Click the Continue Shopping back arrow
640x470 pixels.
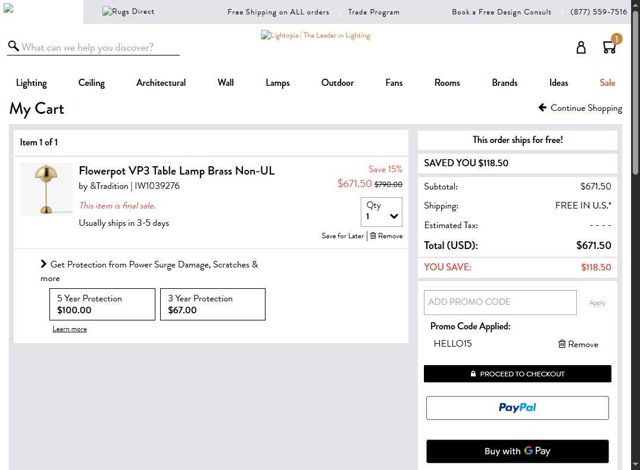[542, 108]
